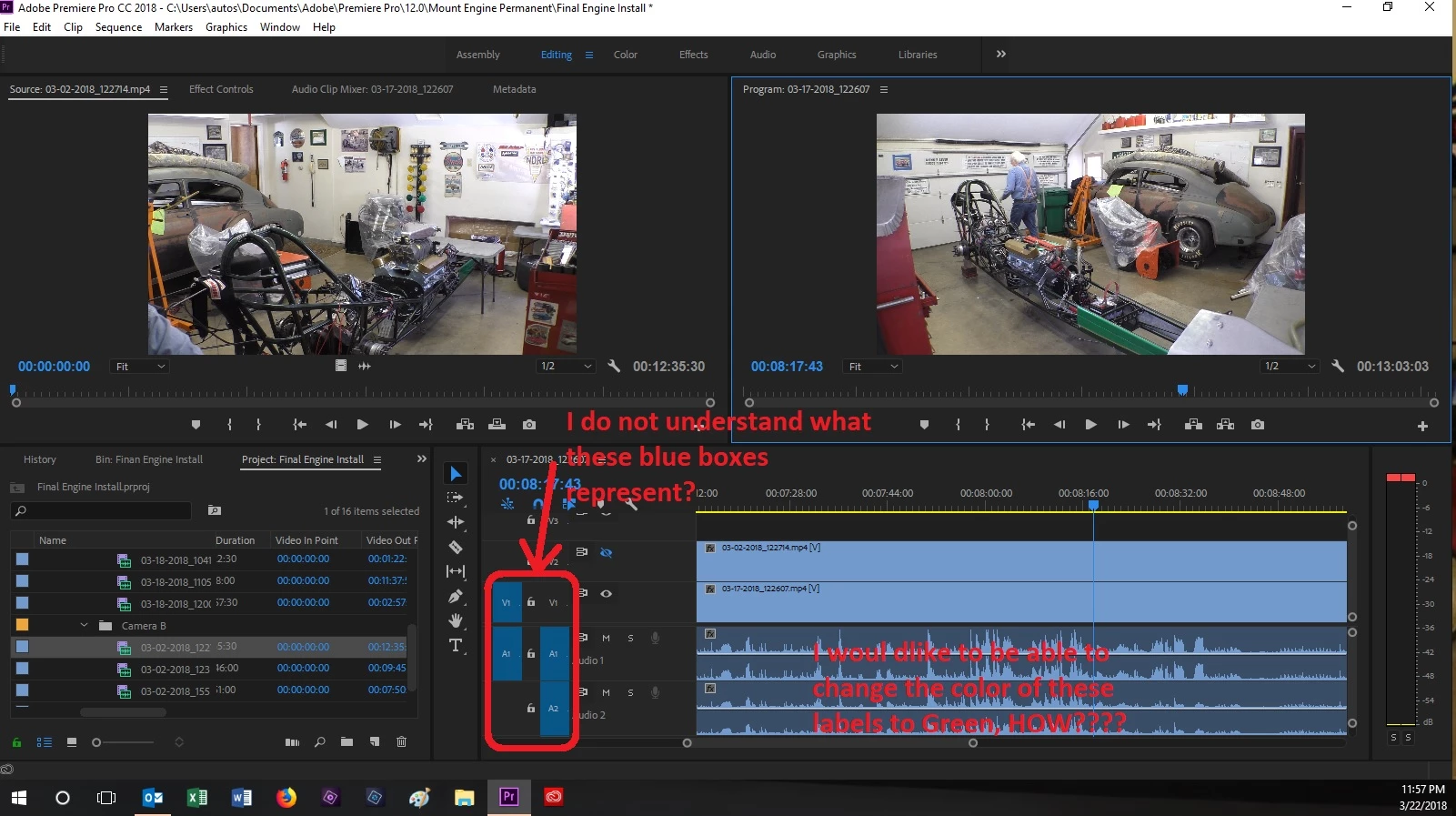Sort by Duration column header
1456x816 pixels.
coord(235,540)
